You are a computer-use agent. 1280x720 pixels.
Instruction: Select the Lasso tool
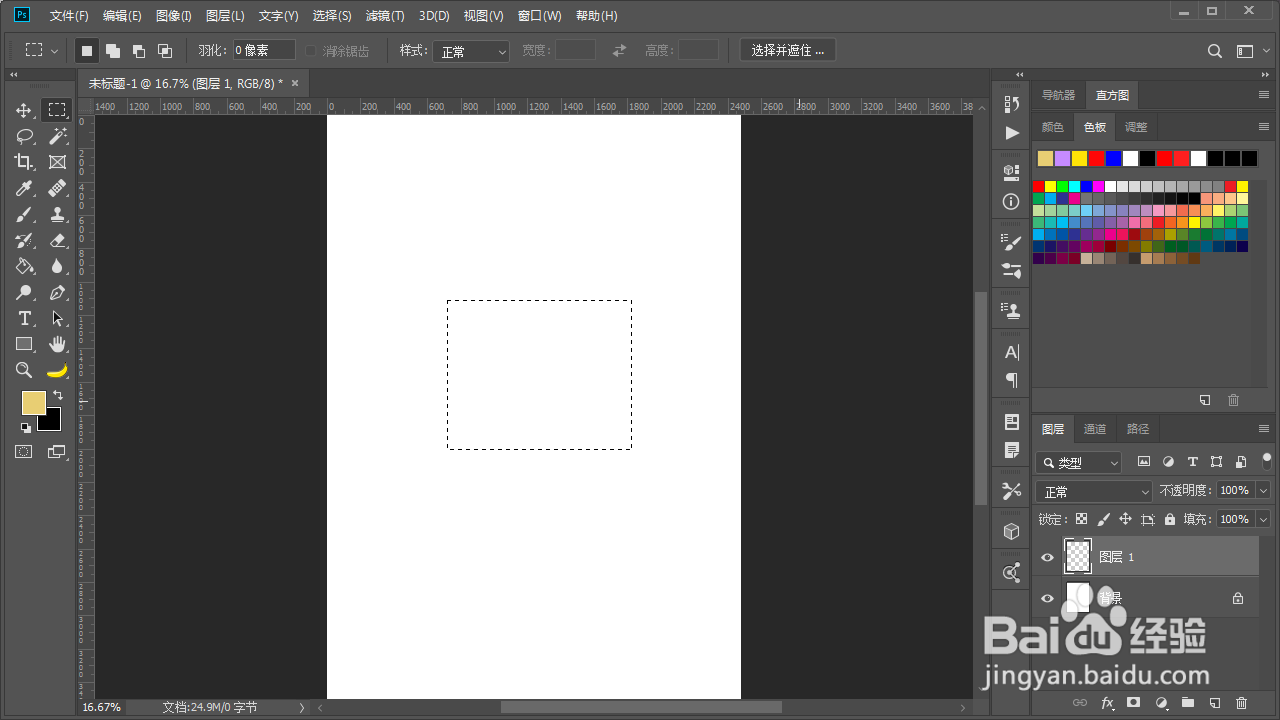click(x=25, y=136)
